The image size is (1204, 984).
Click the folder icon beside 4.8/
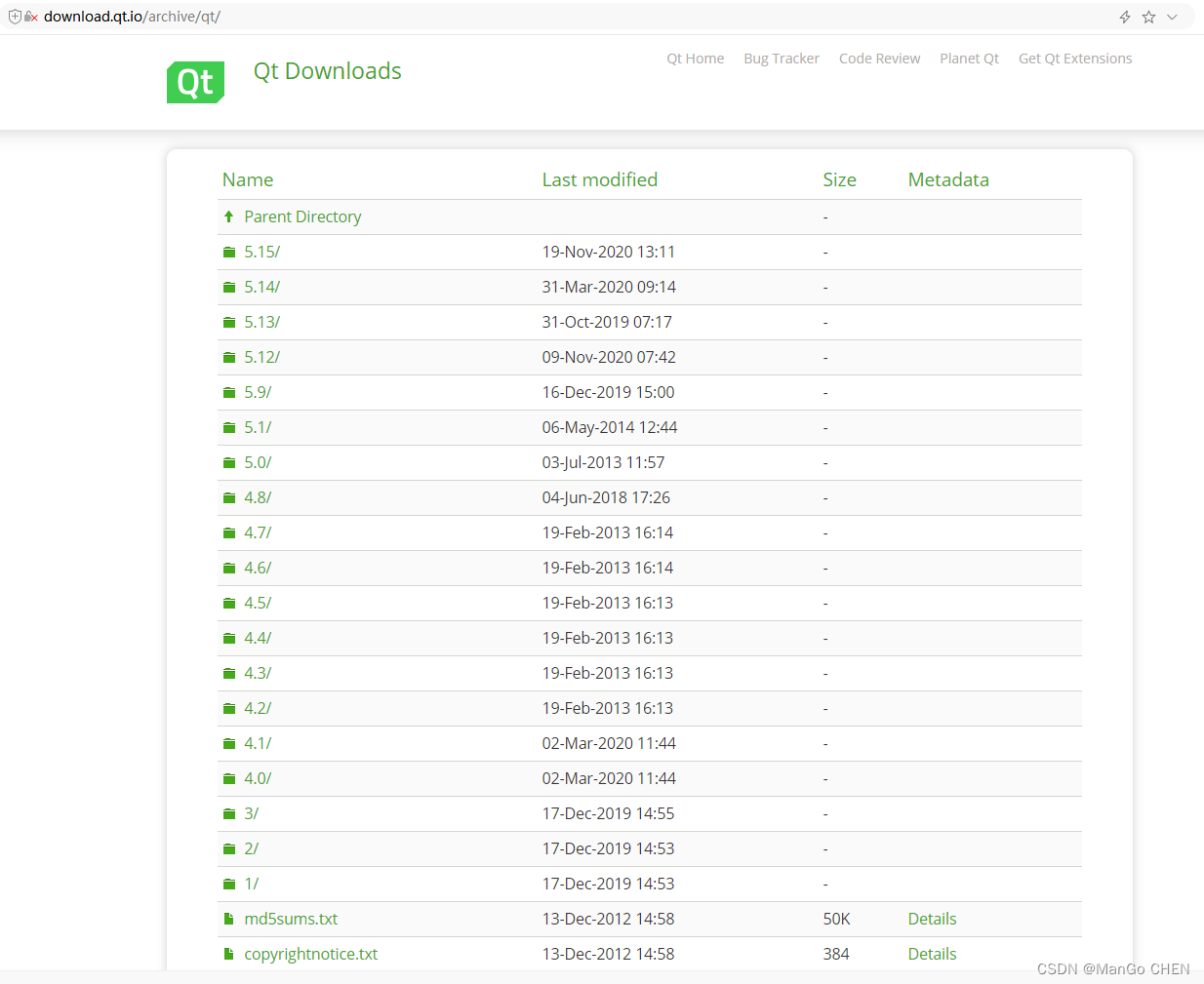(x=229, y=497)
